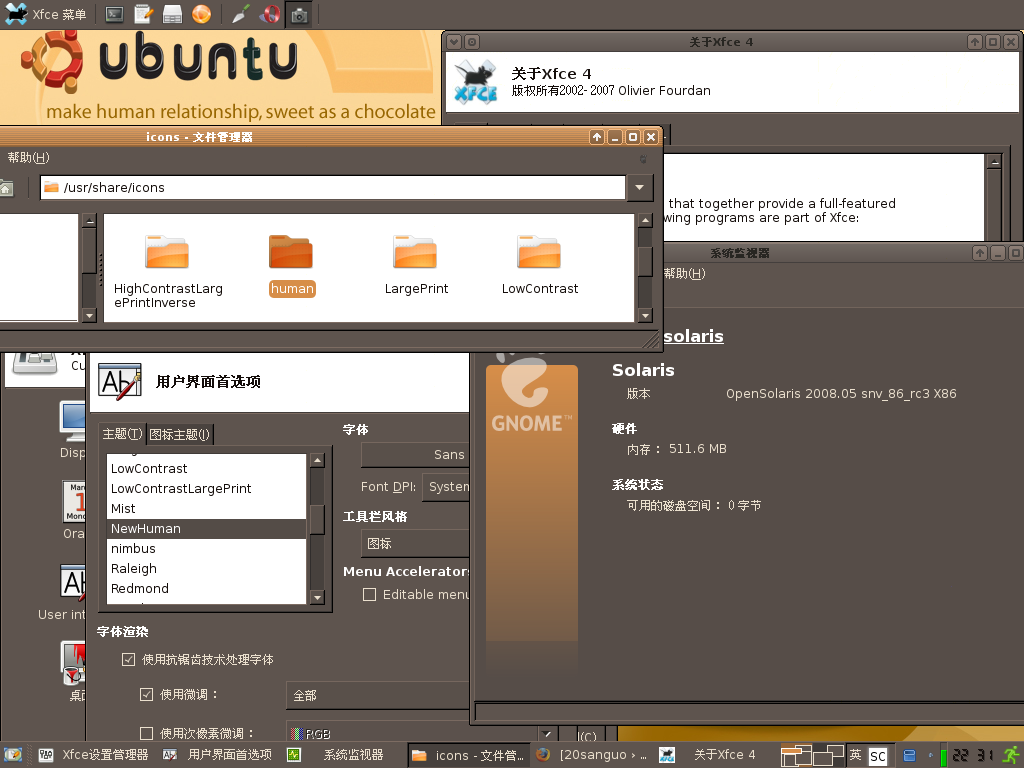Image resolution: width=1024 pixels, height=768 pixels.
Task: Launch the orange globe web browser icon
Action: coord(201,14)
